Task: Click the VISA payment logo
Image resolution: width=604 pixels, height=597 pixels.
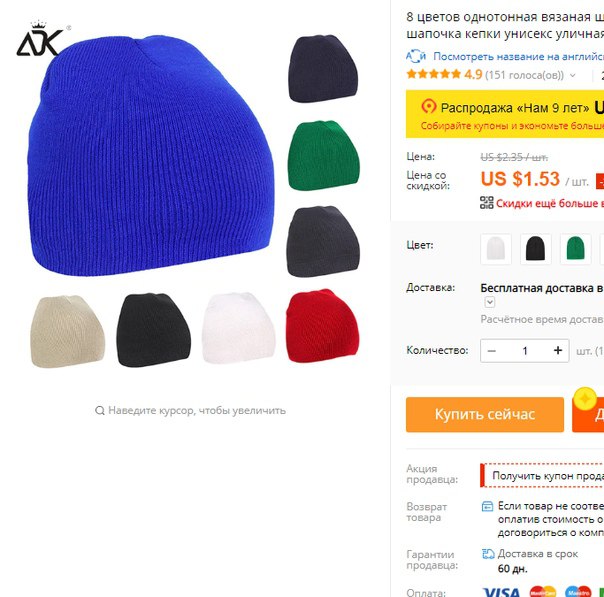Action: (x=502, y=592)
